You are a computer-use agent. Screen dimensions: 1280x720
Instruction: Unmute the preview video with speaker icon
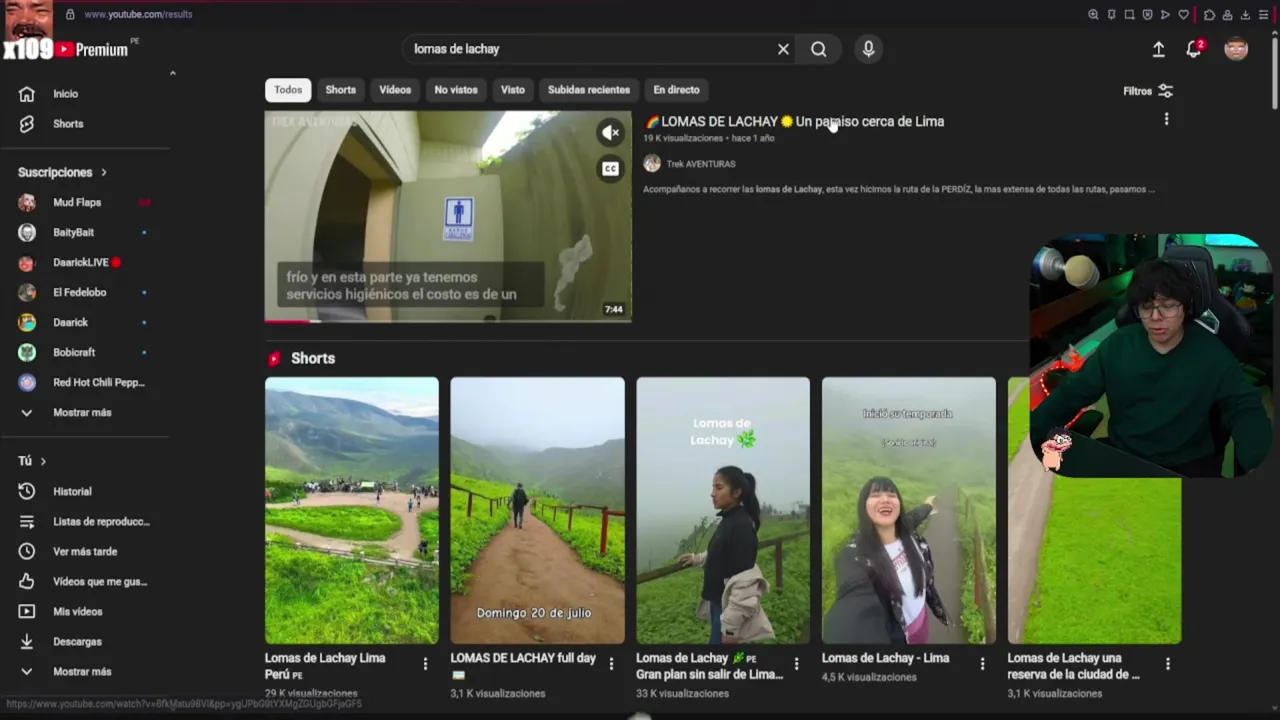610,132
